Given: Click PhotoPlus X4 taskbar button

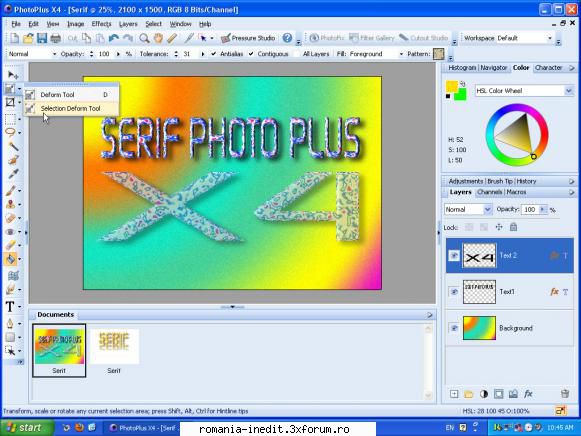Looking at the screenshot, I should click(142, 428).
